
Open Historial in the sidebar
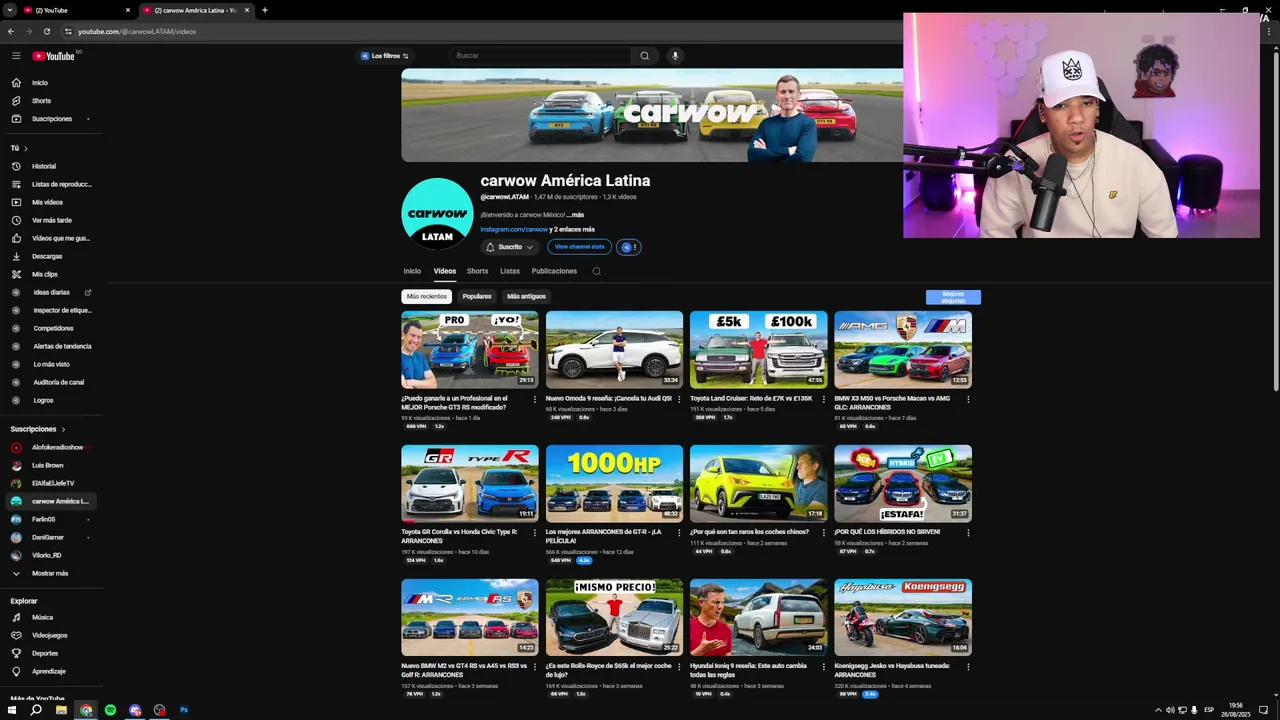44,166
